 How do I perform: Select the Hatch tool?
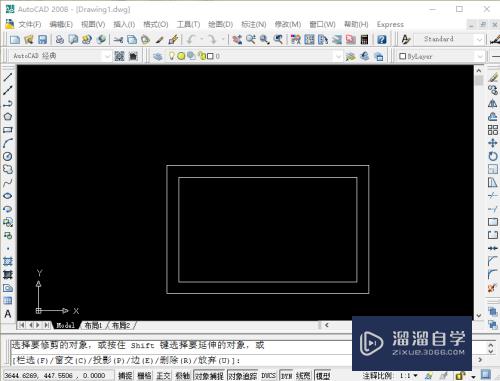point(8,261)
